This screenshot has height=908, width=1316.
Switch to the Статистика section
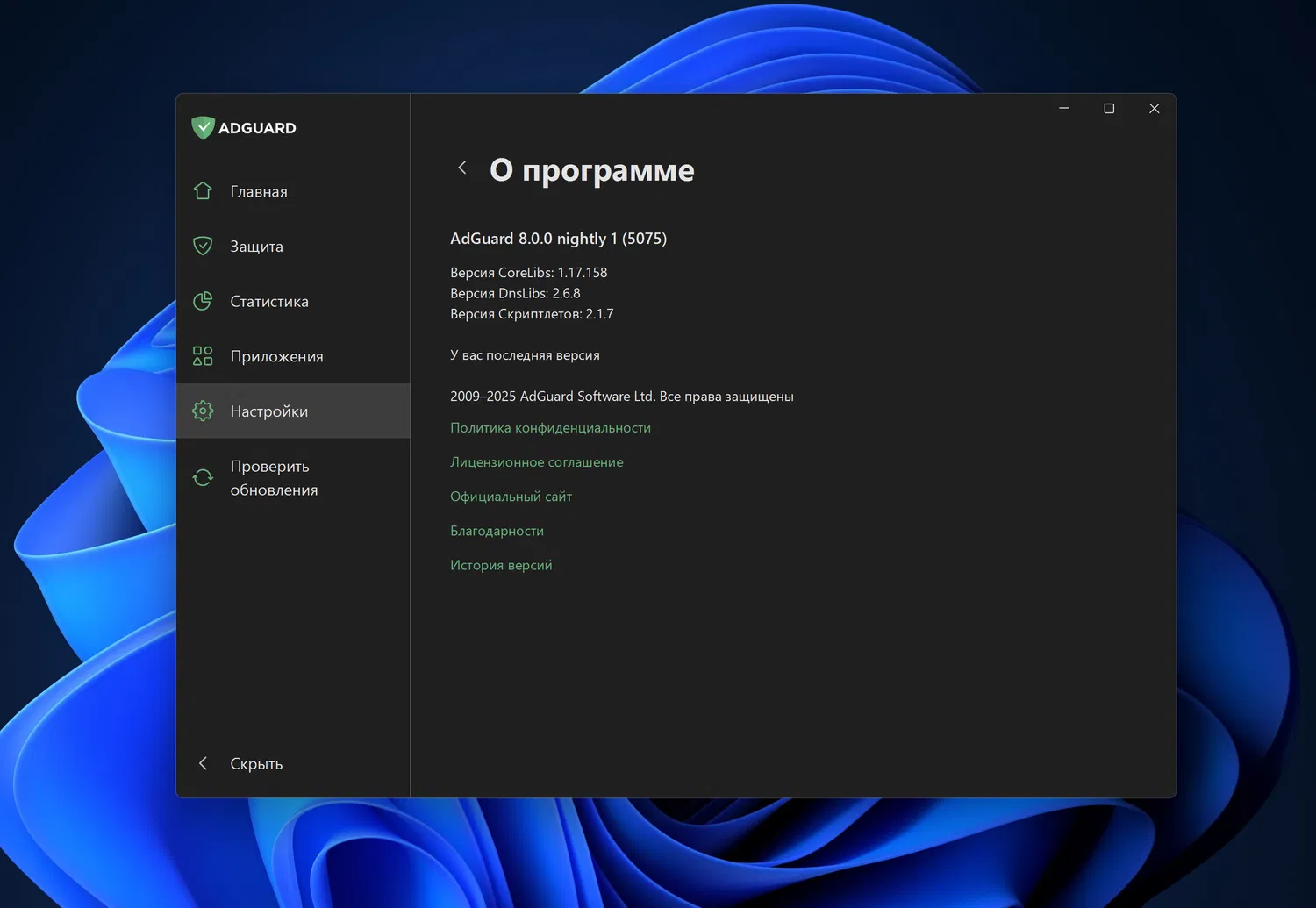pyautogui.click(x=293, y=301)
